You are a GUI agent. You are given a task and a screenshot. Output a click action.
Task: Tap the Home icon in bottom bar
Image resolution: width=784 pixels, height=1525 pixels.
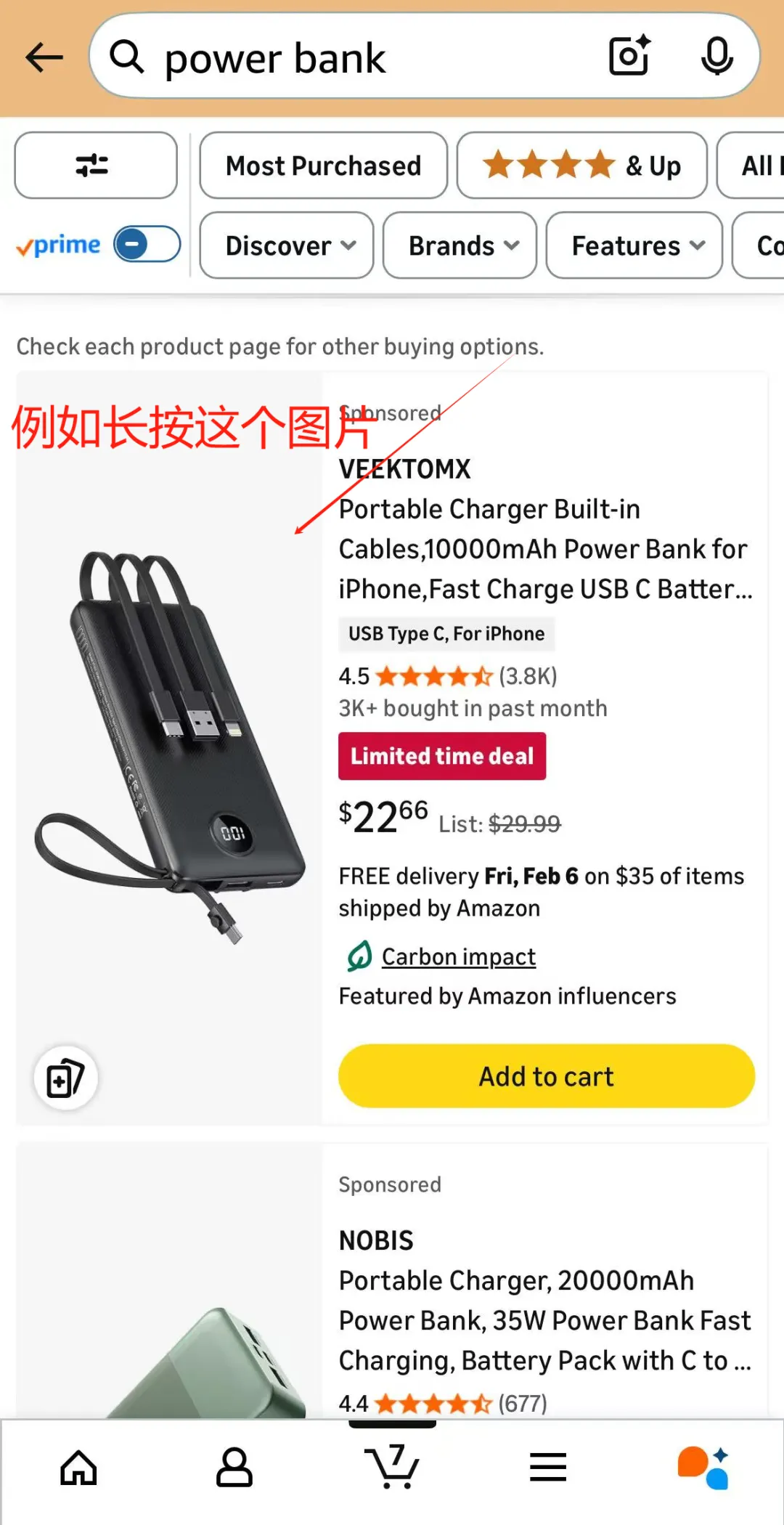tap(78, 1468)
